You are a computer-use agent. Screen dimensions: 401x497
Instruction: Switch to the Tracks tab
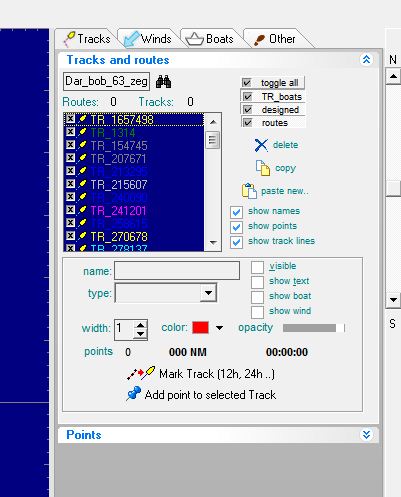(87, 39)
